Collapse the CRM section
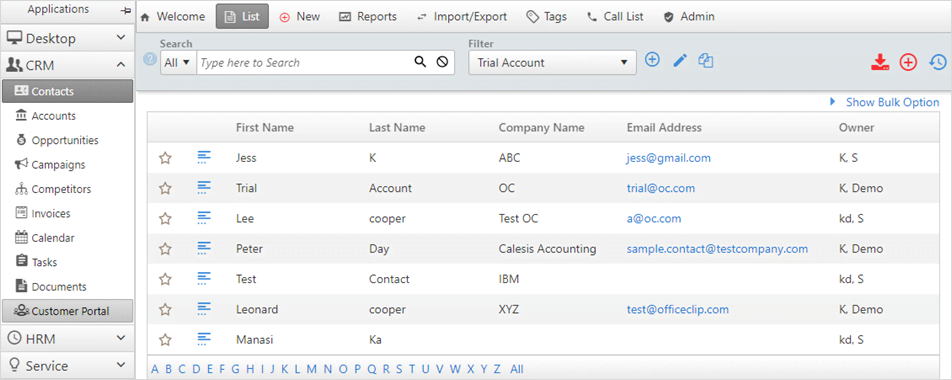 point(67,65)
